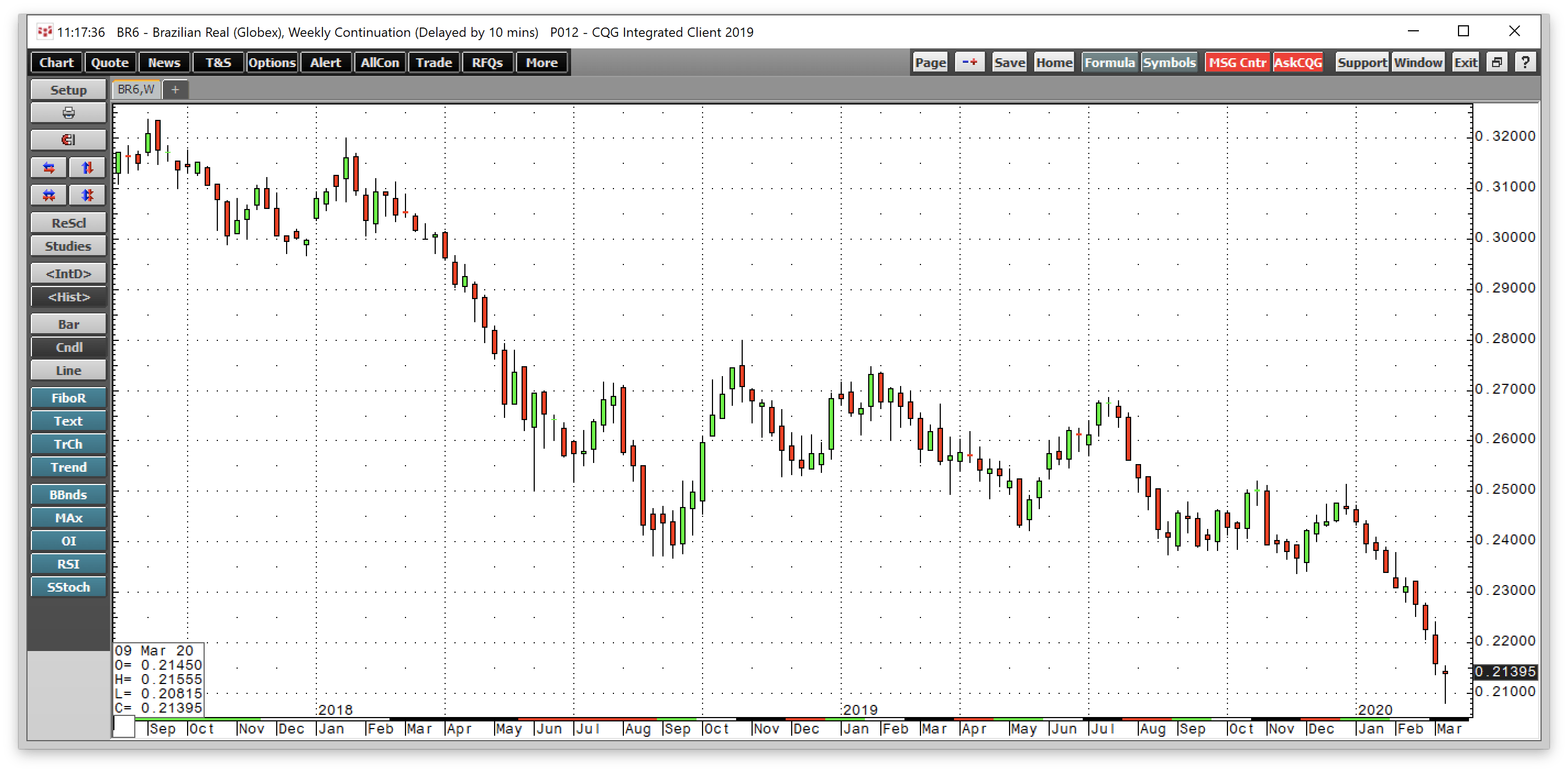The height and width of the screenshot is (772, 1568).
Task: Click the CQG app icon in title bar
Action: (45, 32)
